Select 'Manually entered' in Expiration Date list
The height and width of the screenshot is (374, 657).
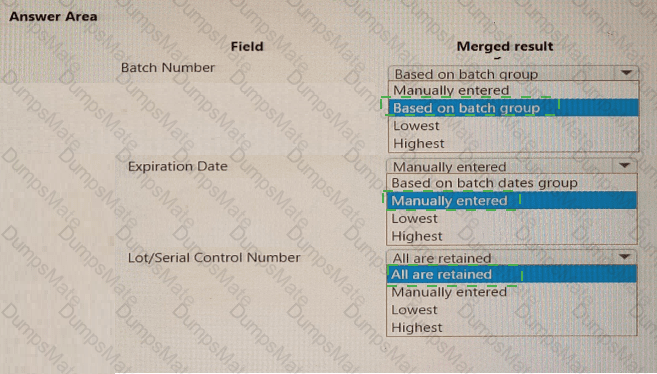(512, 201)
